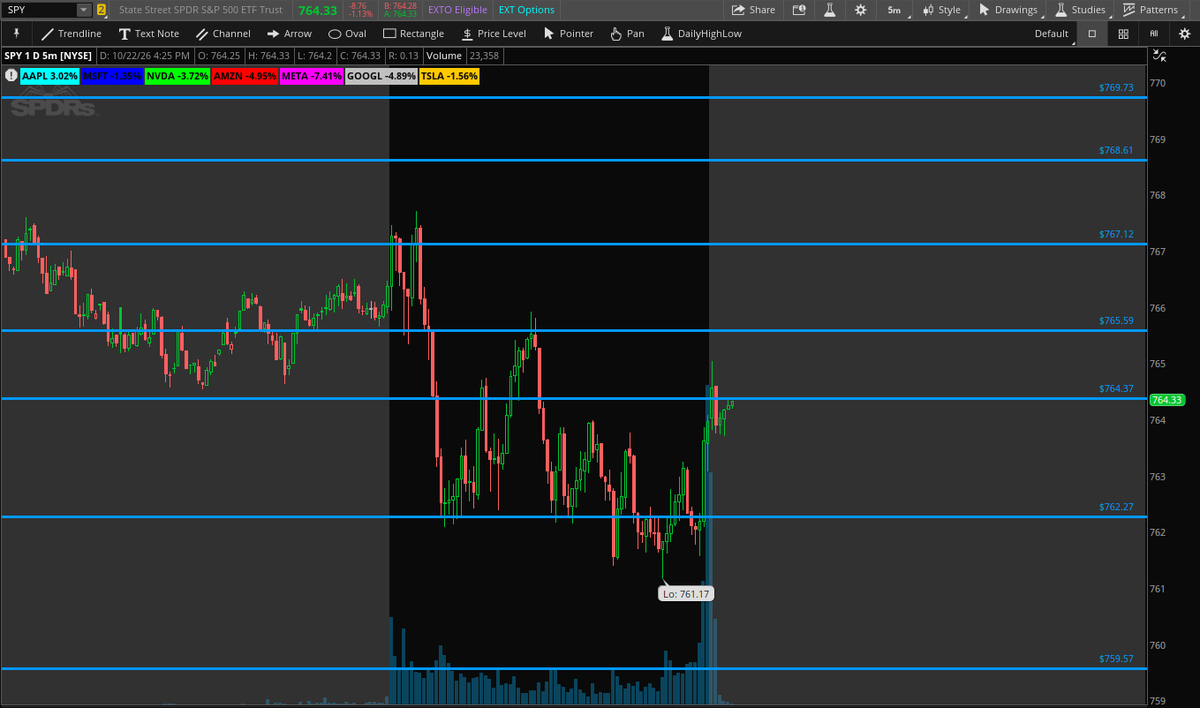Image resolution: width=1200 pixels, height=708 pixels.
Task: Switch to single chart layout
Action: click(1092, 33)
